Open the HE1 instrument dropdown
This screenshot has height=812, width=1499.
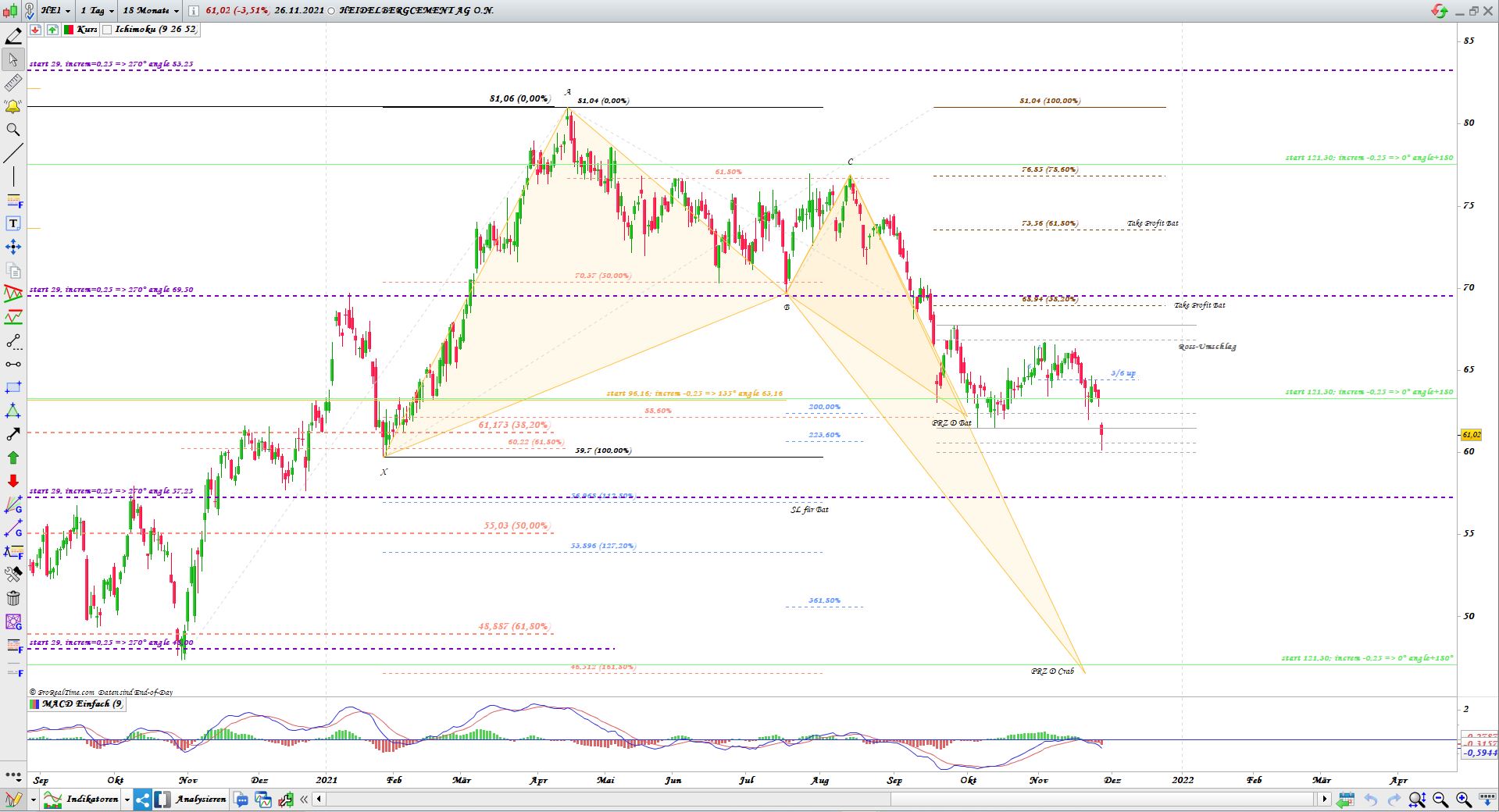tap(55, 10)
